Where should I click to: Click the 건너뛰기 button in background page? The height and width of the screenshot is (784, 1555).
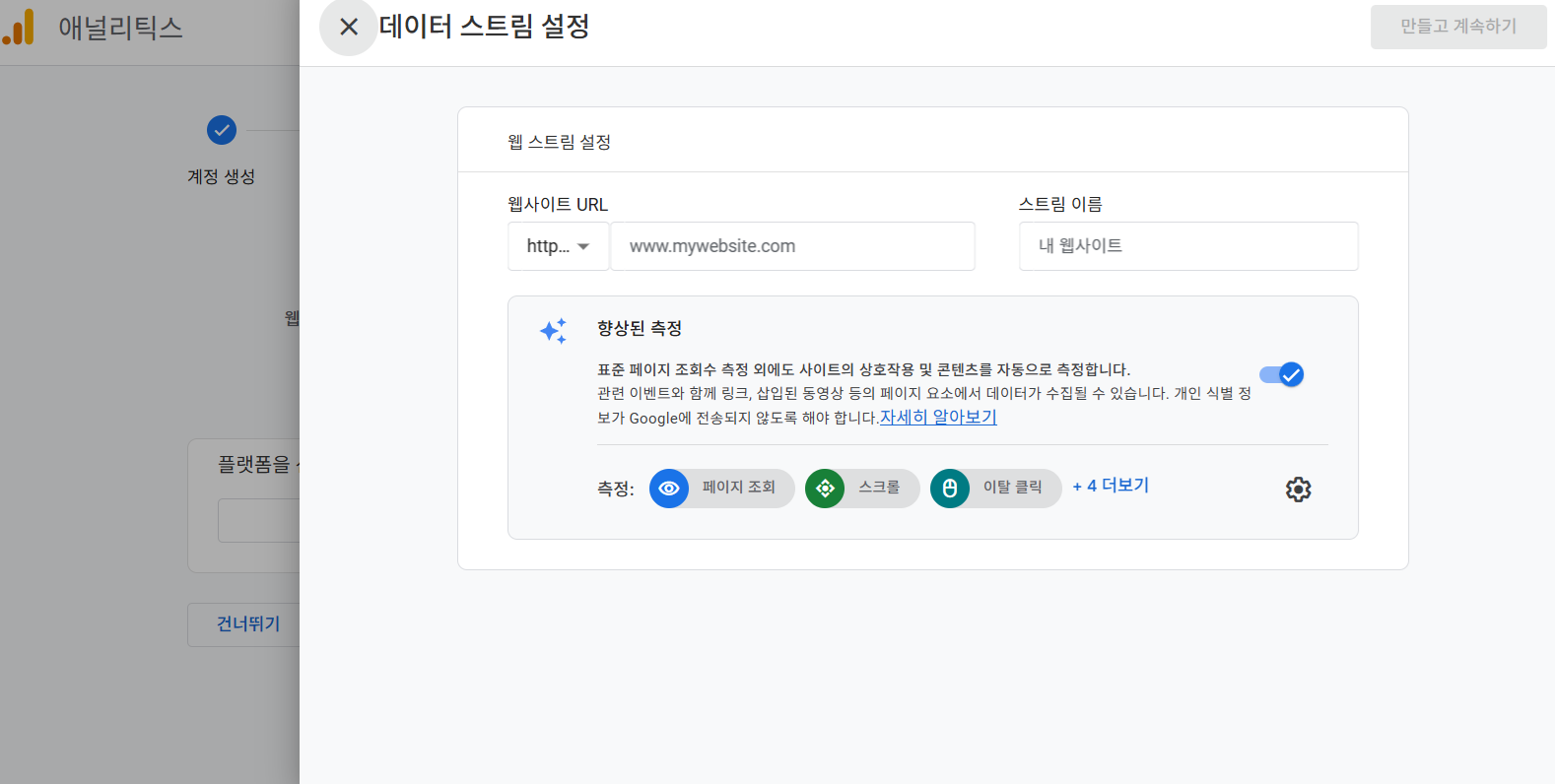[x=244, y=624]
